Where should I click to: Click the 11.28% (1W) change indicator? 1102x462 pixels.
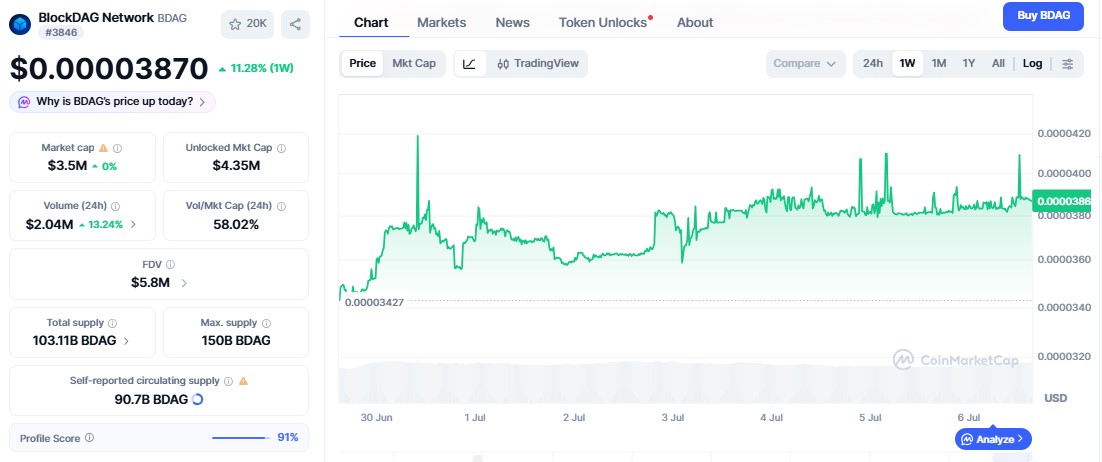tap(256, 68)
